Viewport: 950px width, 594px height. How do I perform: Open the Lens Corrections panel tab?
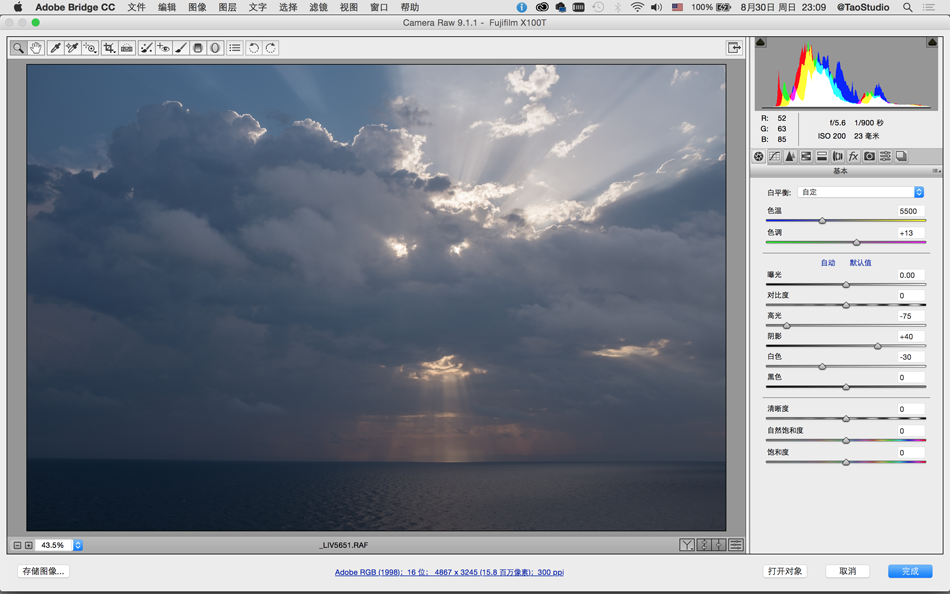click(x=838, y=156)
